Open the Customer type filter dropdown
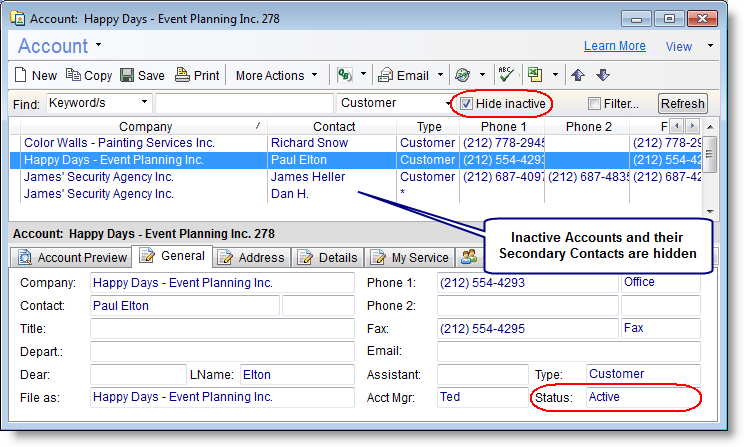Image resolution: width=744 pixels, height=447 pixels. tap(449, 103)
